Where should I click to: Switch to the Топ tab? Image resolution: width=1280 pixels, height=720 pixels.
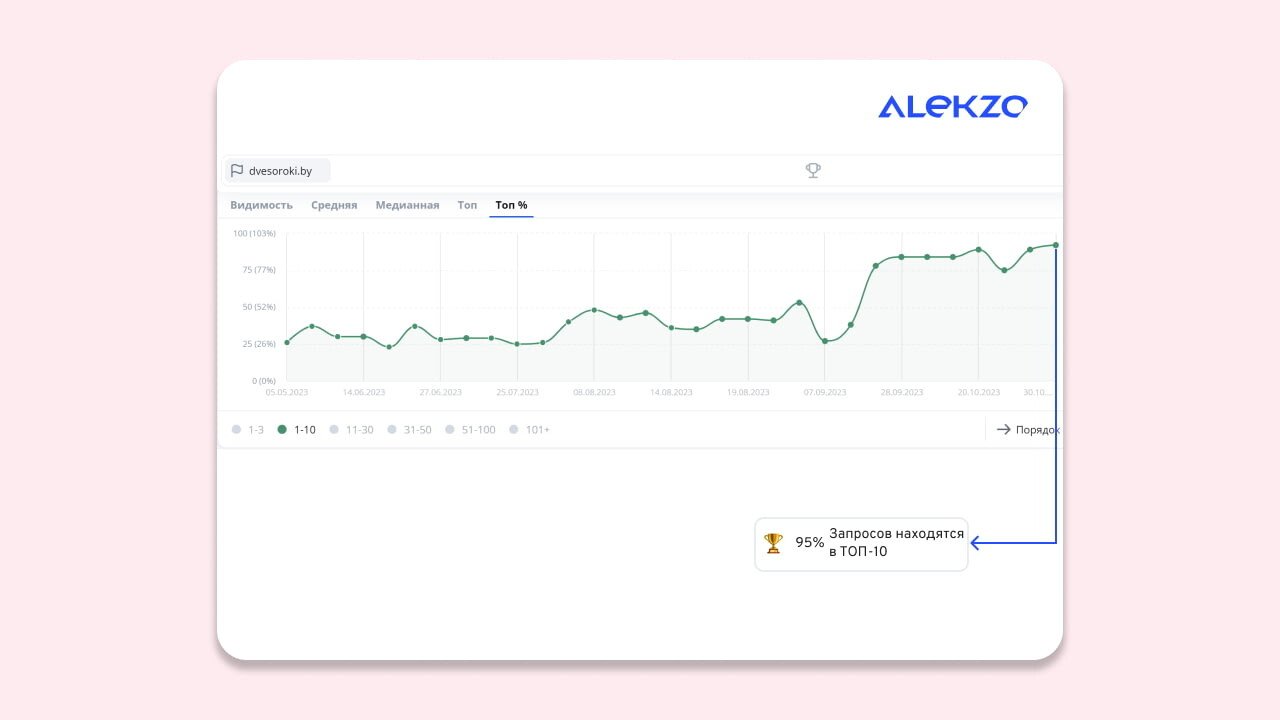click(467, 205)
